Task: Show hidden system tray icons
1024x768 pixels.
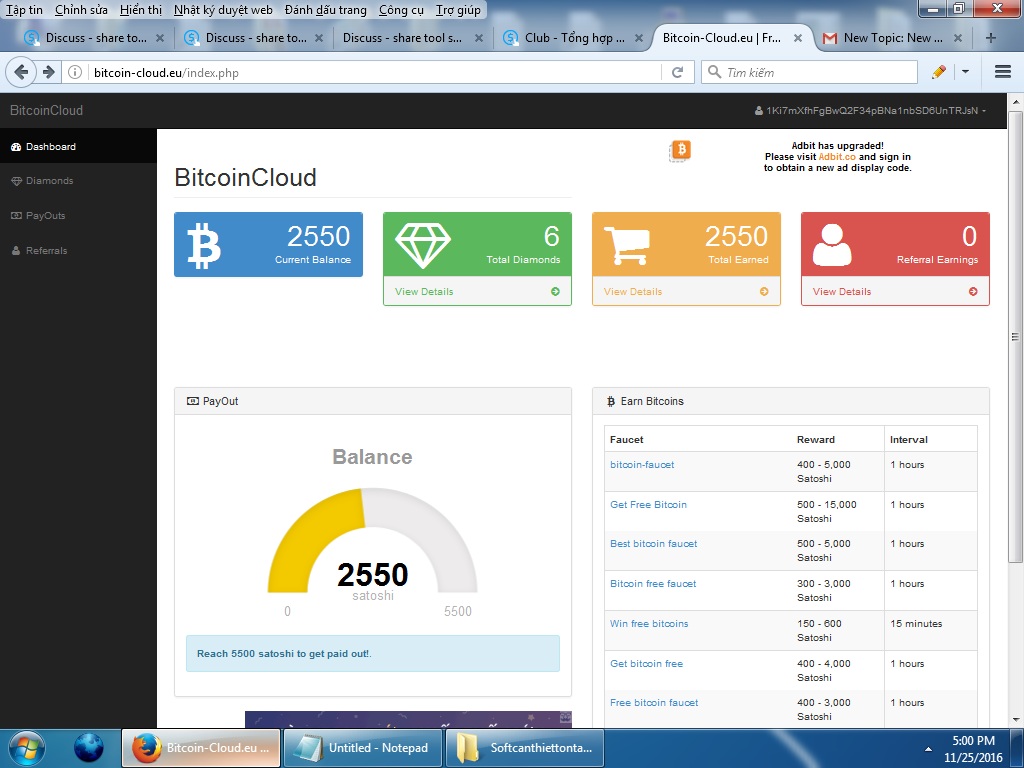Action: tap(928, 748)
